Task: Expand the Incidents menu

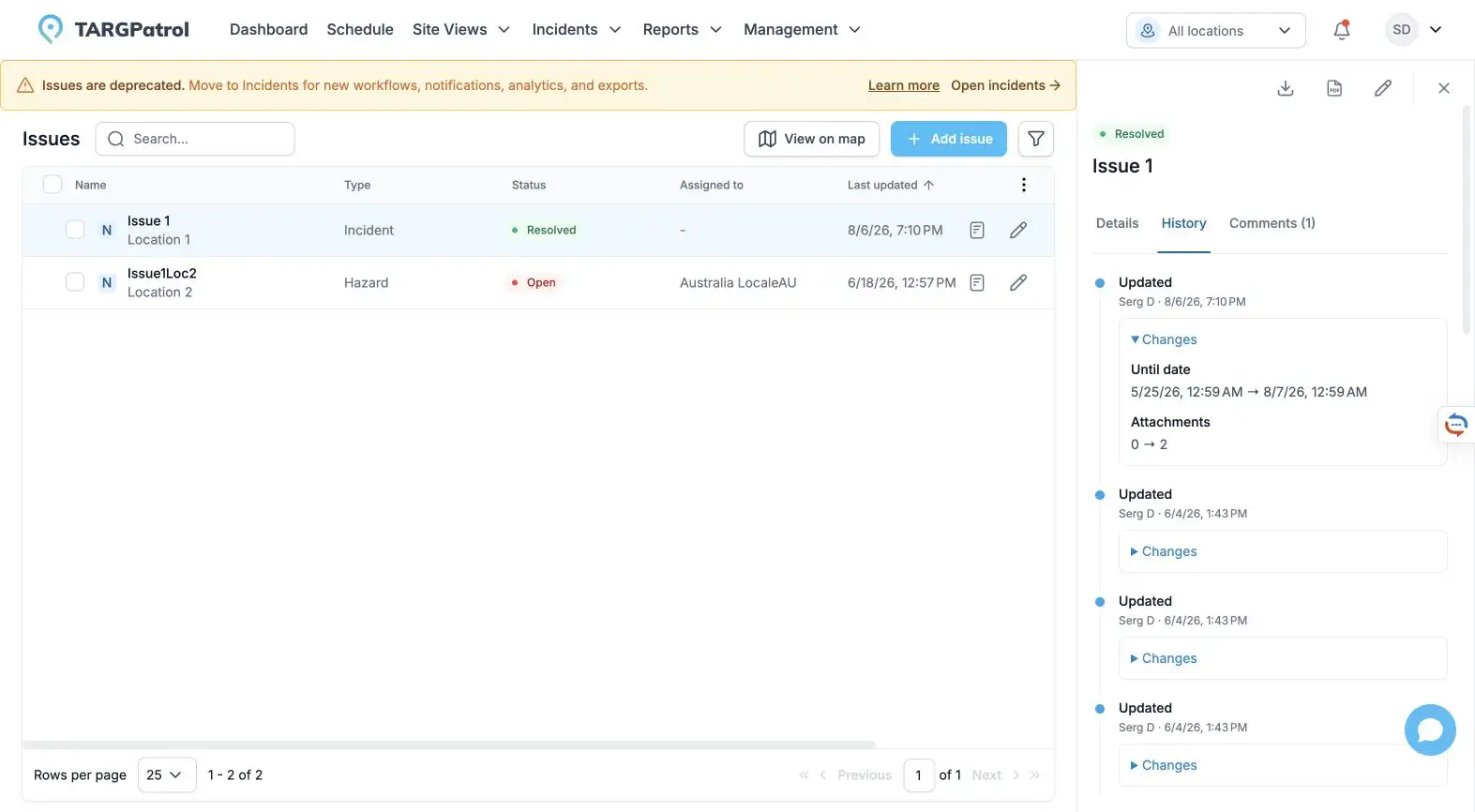Action: pyautogui.click(x=577, y=30)
